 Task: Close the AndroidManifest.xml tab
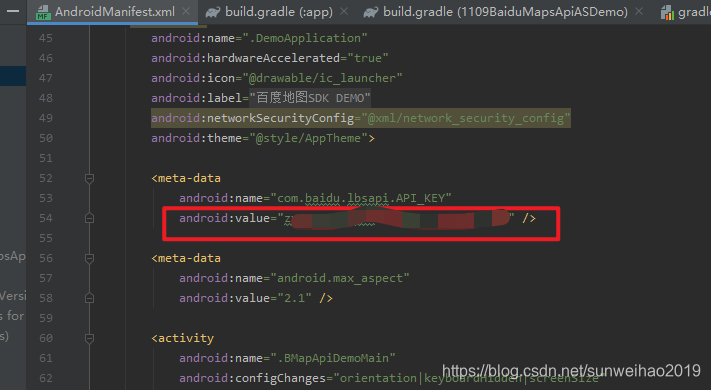(186, 11)
